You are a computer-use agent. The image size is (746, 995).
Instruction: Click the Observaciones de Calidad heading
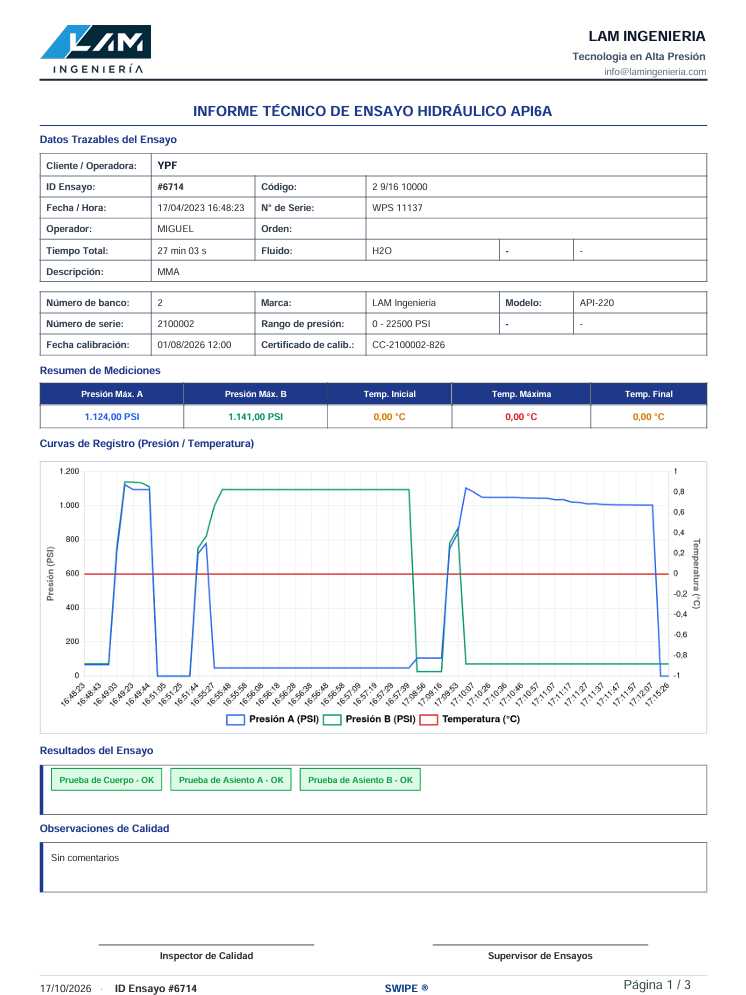[x=105, y=829]
